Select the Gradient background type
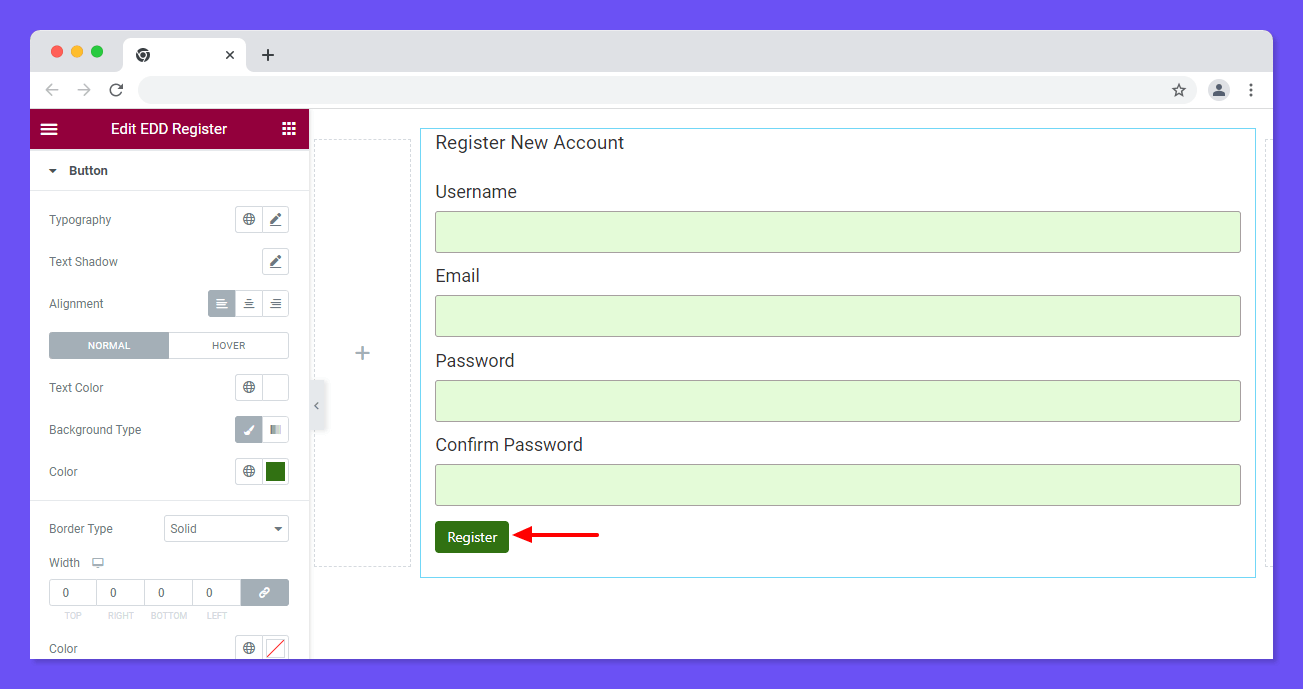The width and height of the screenshot is (1303, 689). (x=275, y=429)
